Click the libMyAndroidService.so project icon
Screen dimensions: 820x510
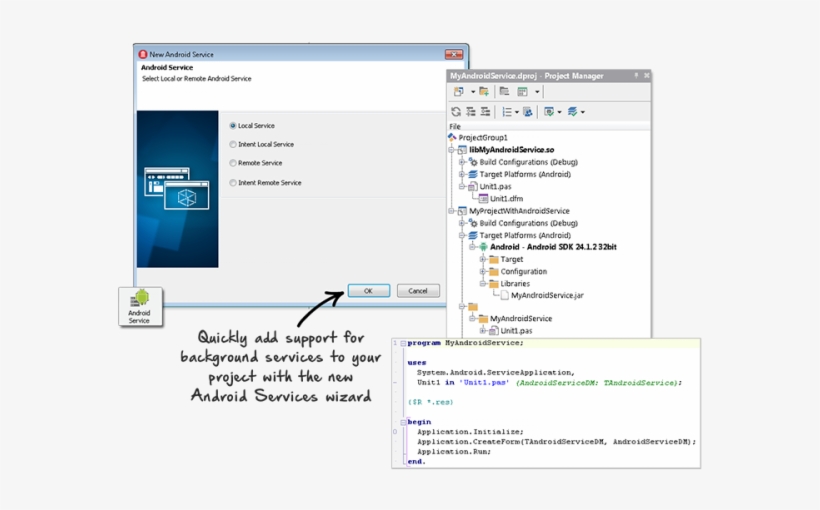[x=462, y=150]
